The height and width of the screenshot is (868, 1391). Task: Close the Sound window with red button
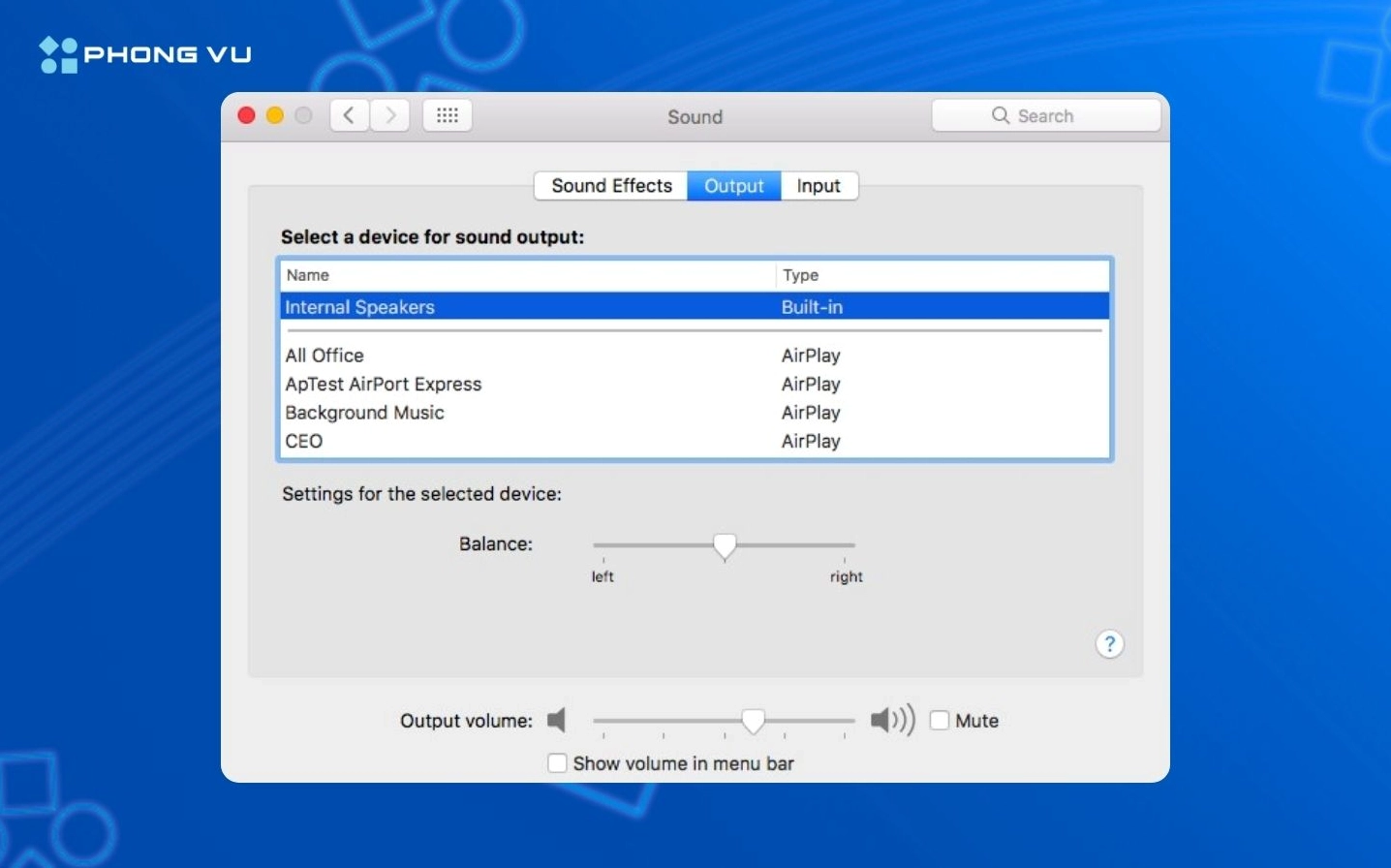click(x=246, y=115)
